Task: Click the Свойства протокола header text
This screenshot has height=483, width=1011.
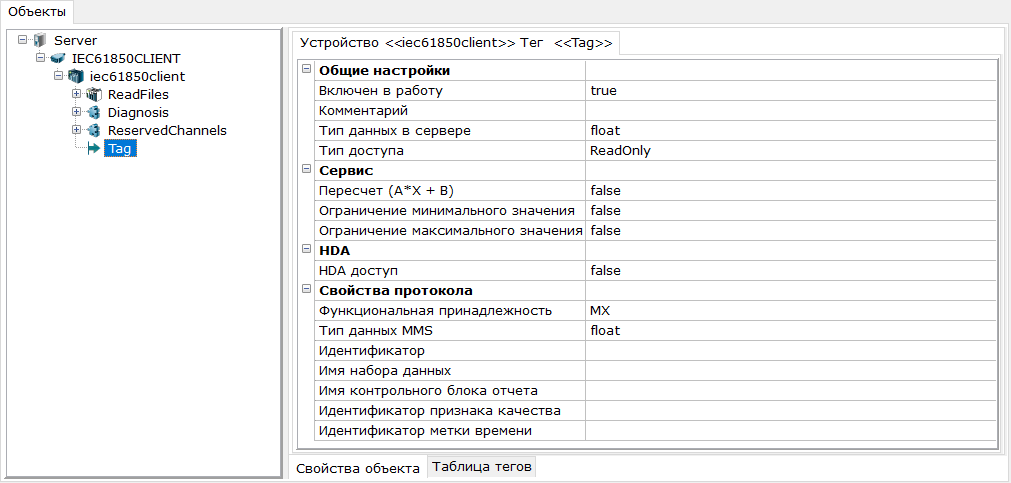Action: coord(397,291)
